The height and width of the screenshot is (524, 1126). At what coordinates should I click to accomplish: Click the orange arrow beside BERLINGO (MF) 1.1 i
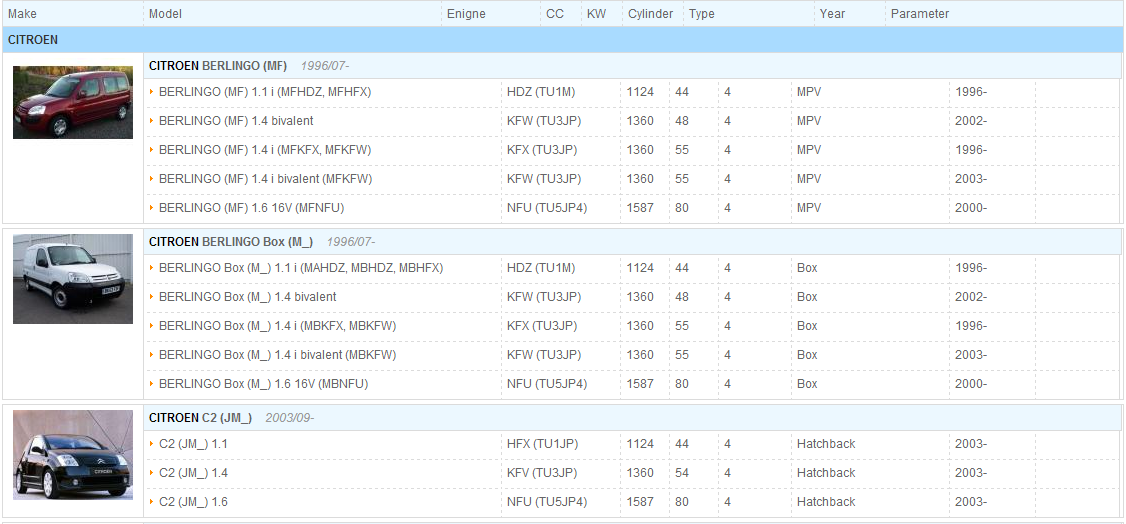click(152, 92)
